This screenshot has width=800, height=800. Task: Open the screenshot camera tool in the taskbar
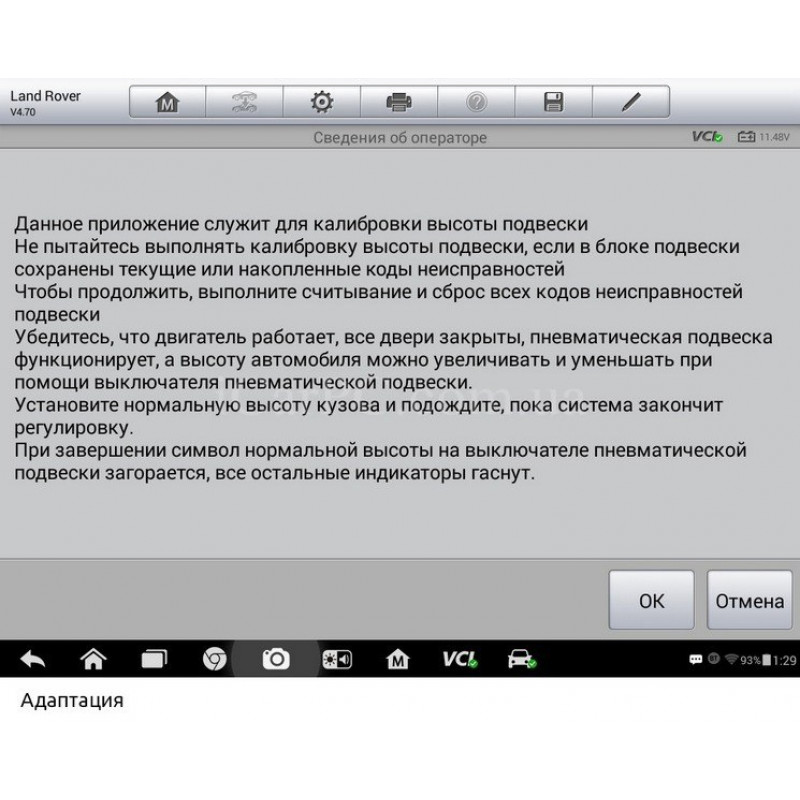pyautogui.click(x=275, y=659)
